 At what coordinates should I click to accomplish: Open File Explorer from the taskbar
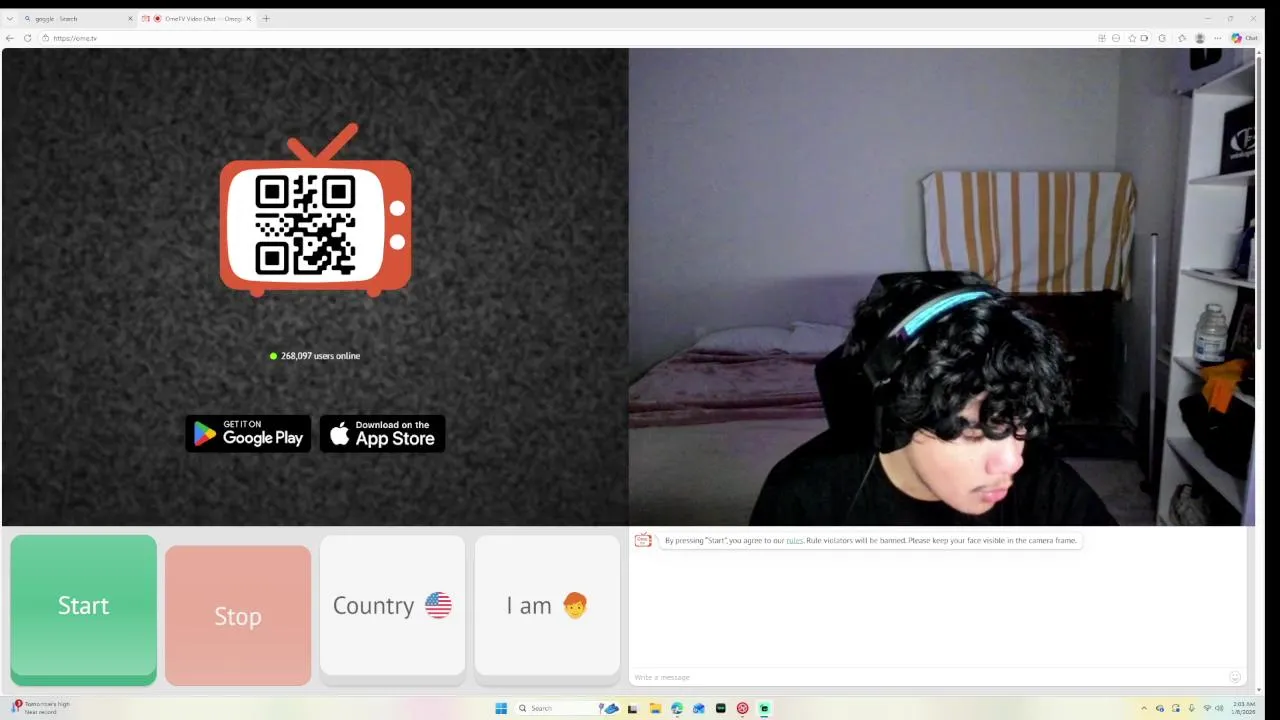click(655, 708)
